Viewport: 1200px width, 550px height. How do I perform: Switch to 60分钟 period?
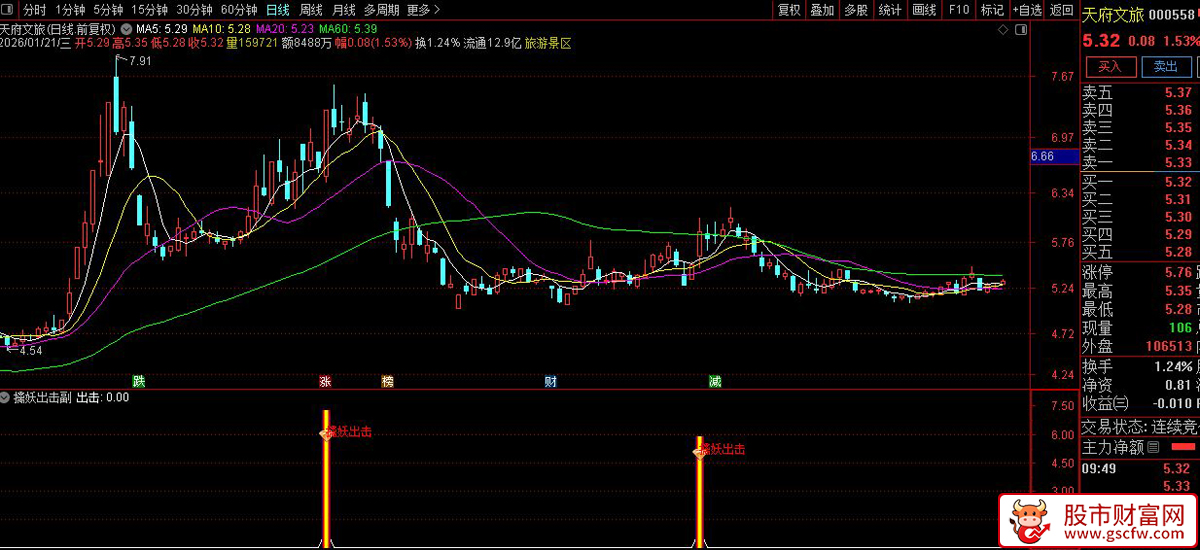pyautogui.click(x=238, y=10)
